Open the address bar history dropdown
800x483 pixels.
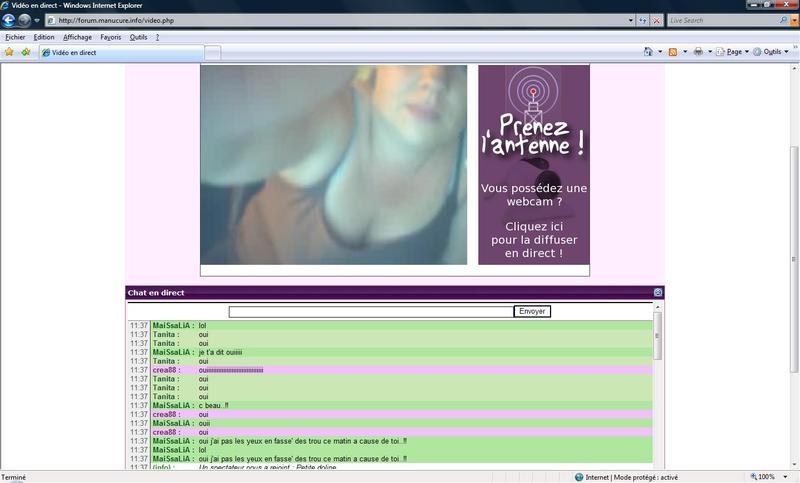click(630, 20)
